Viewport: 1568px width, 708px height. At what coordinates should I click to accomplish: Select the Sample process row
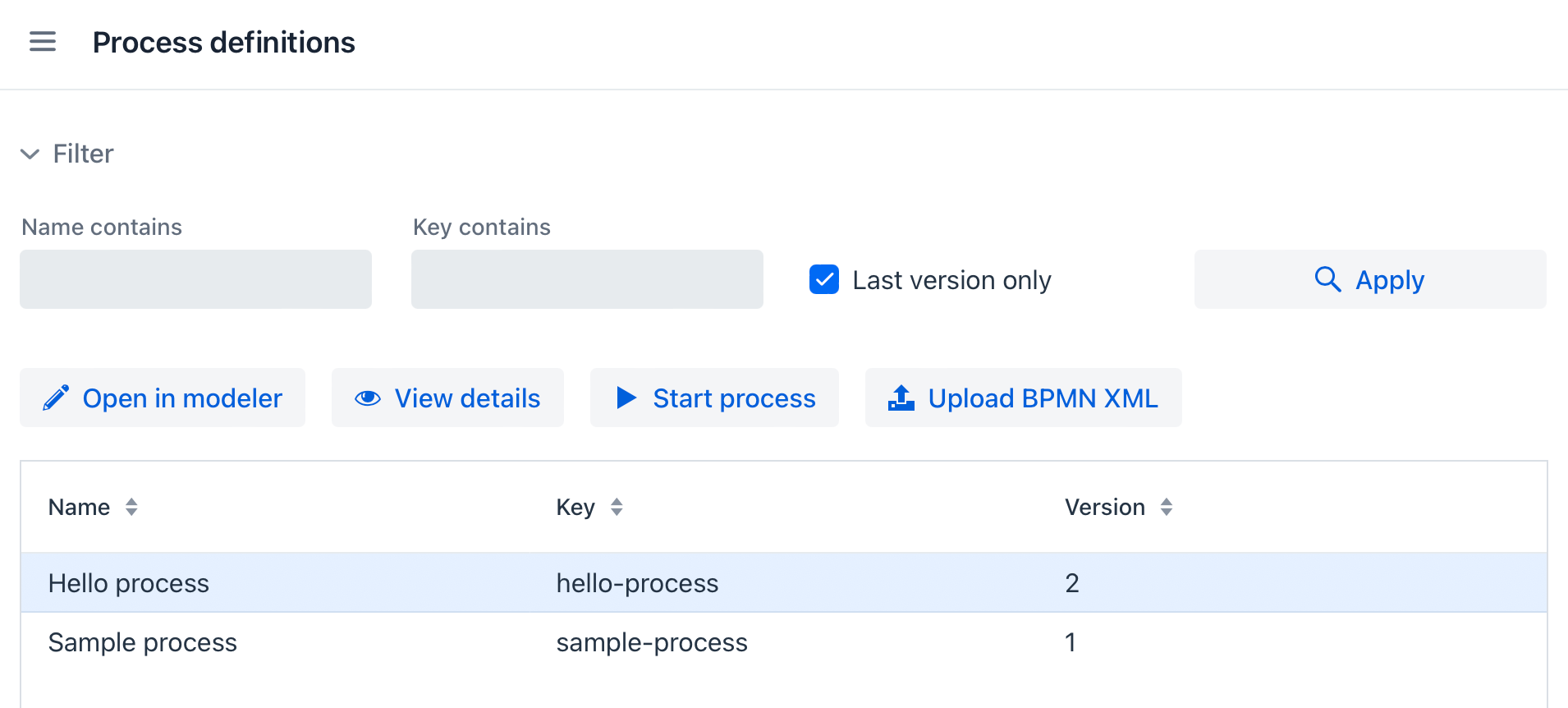coord(143,642)
